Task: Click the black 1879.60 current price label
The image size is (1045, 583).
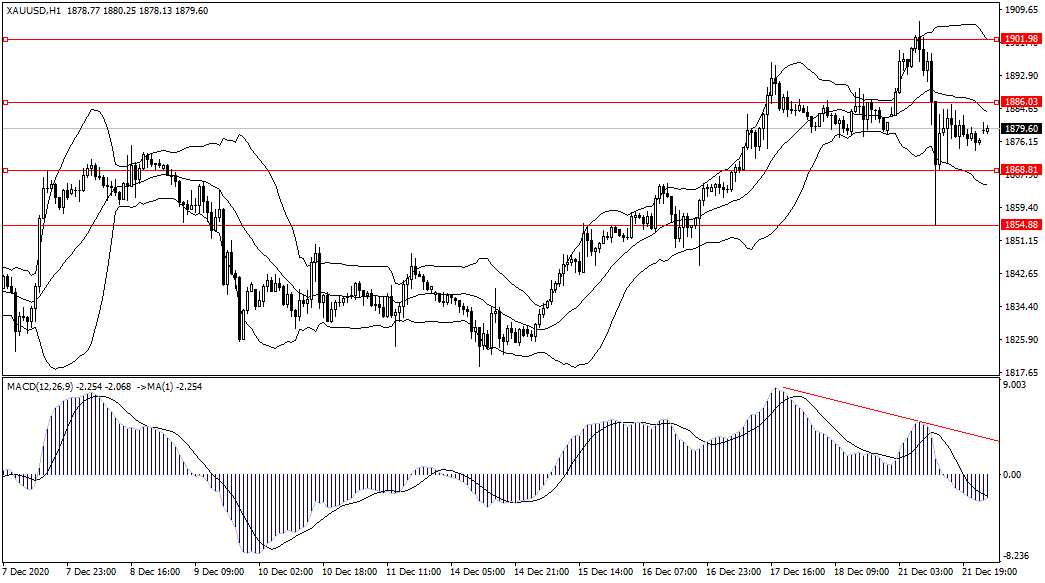Action: click(x=1020, y=128)
